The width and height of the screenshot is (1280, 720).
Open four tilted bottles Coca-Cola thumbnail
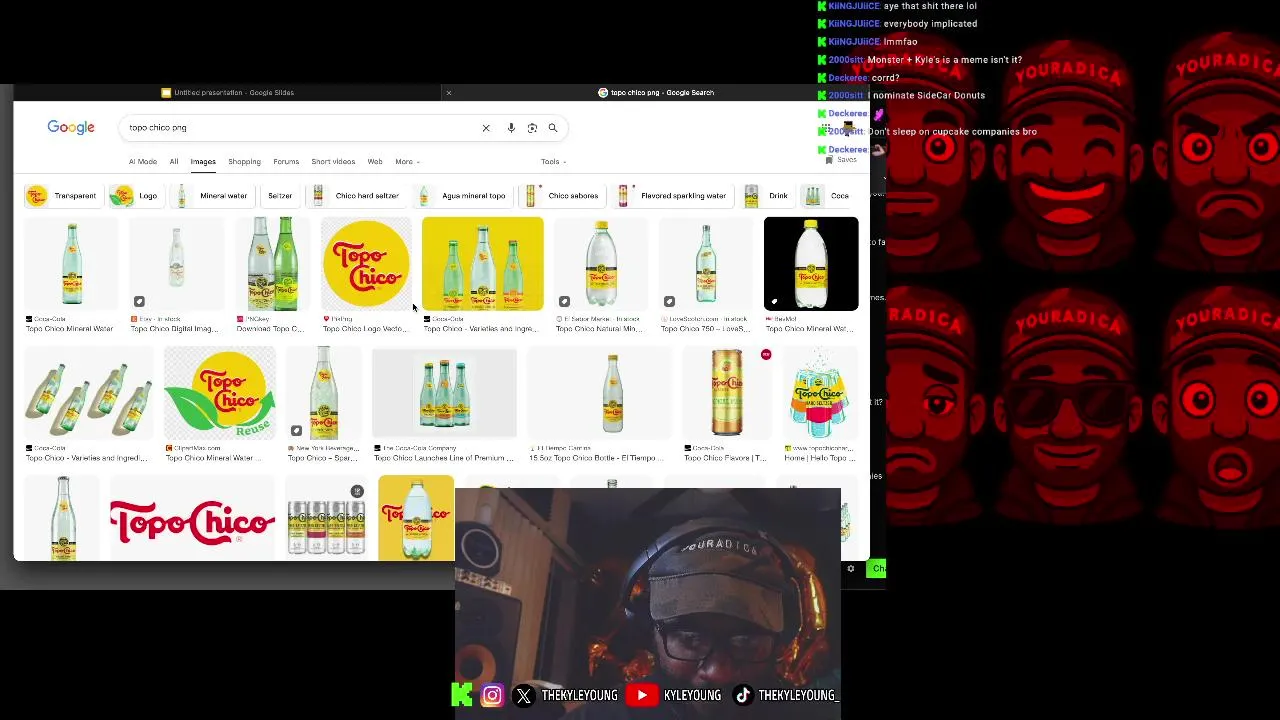click(89, 393)
